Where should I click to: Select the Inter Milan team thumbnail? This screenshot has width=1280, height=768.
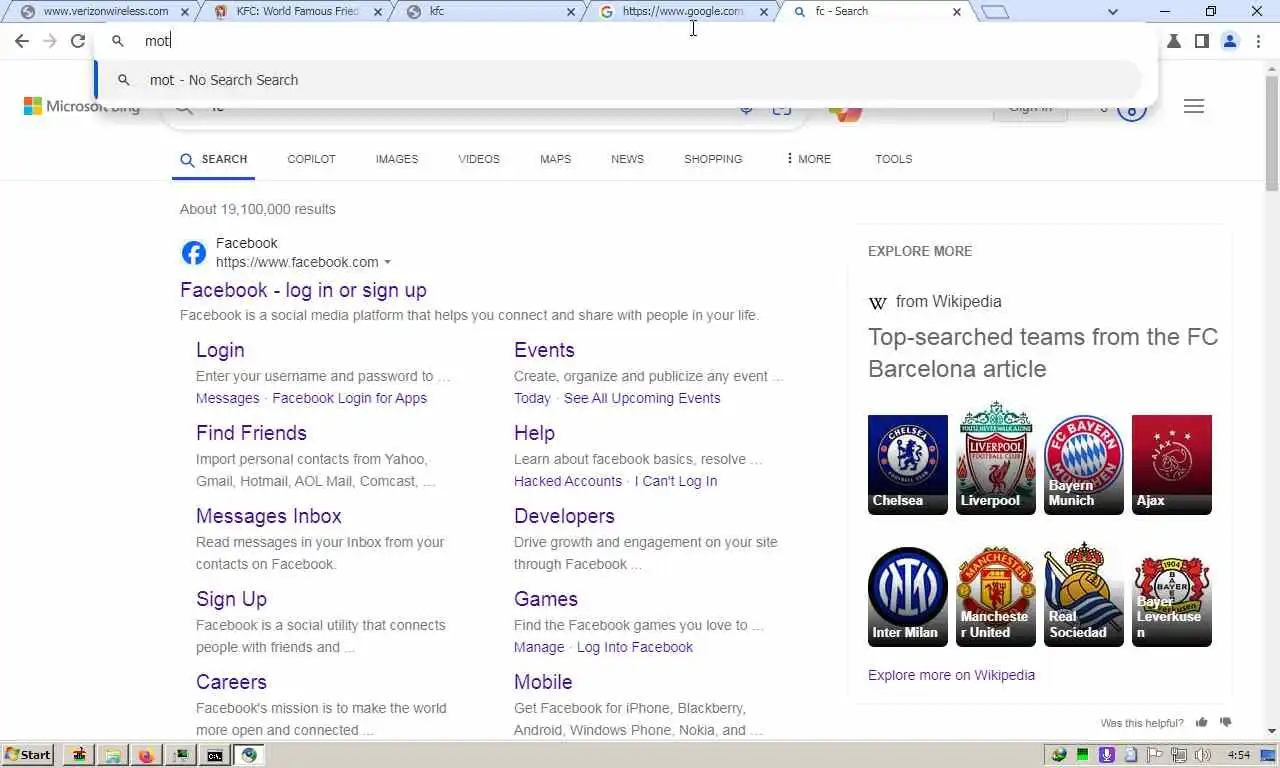[908, 597]
